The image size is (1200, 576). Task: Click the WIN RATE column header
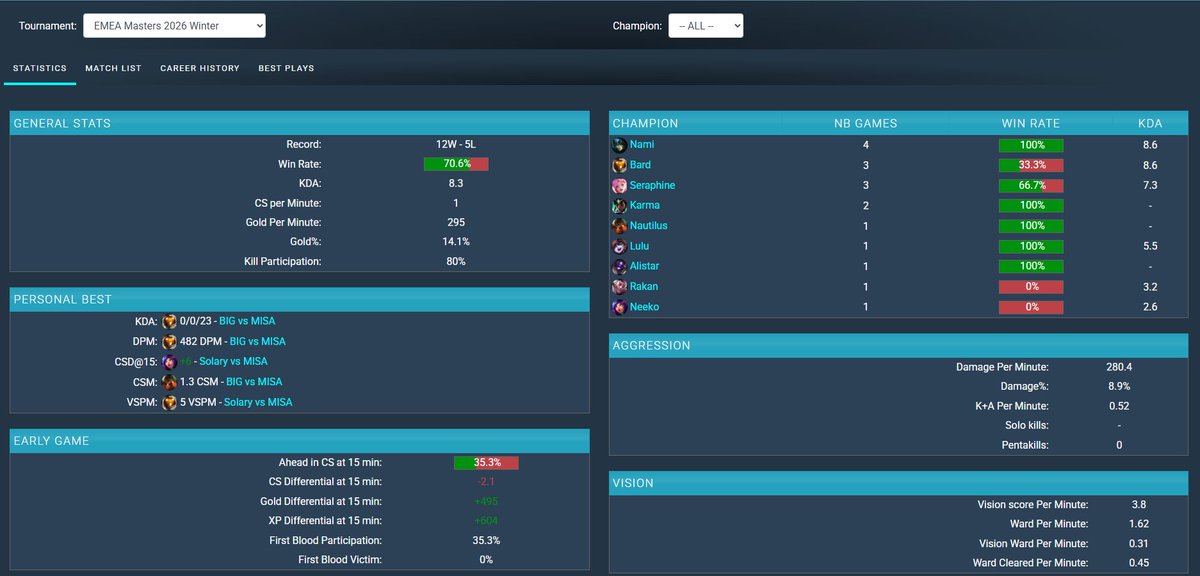1031,123
